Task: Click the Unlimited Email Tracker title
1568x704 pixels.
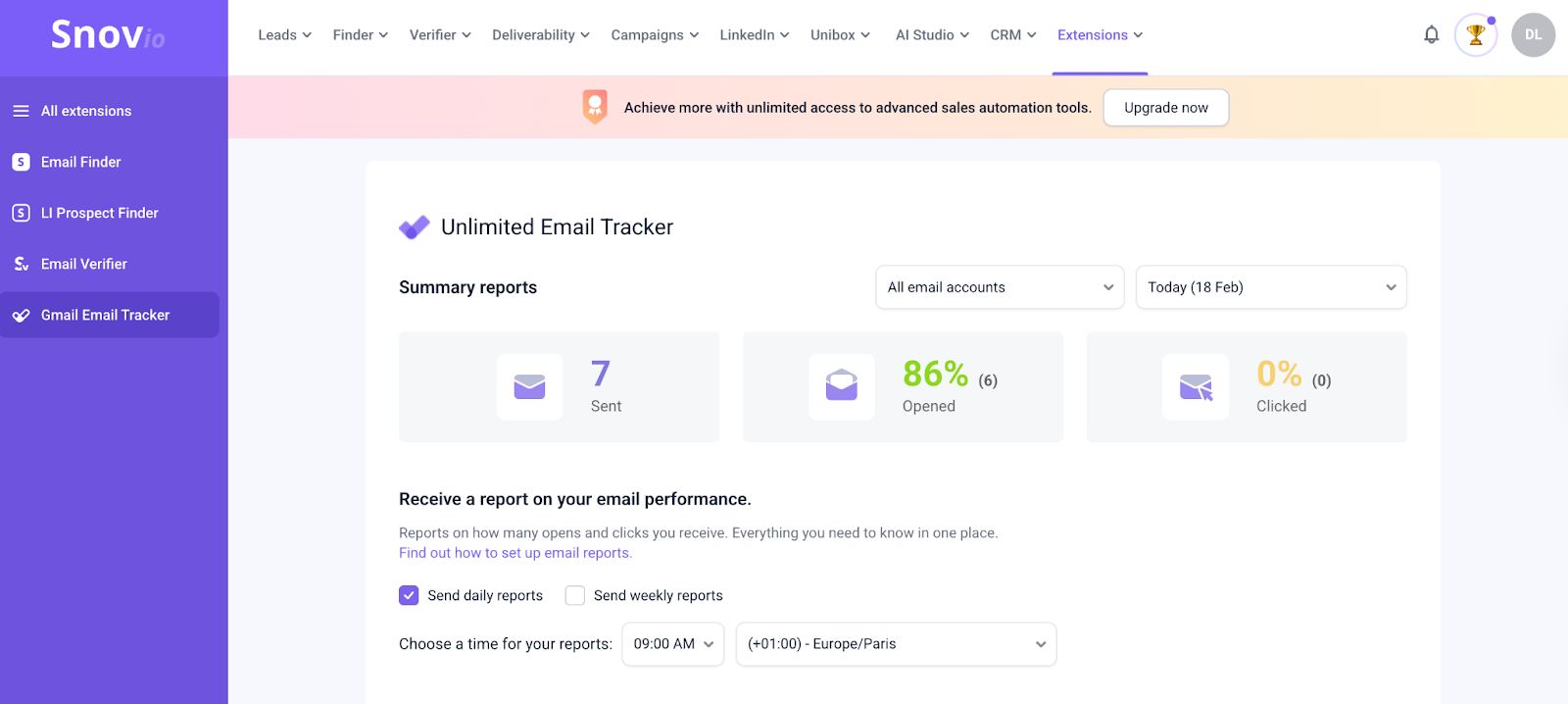Action: point(557,227)
